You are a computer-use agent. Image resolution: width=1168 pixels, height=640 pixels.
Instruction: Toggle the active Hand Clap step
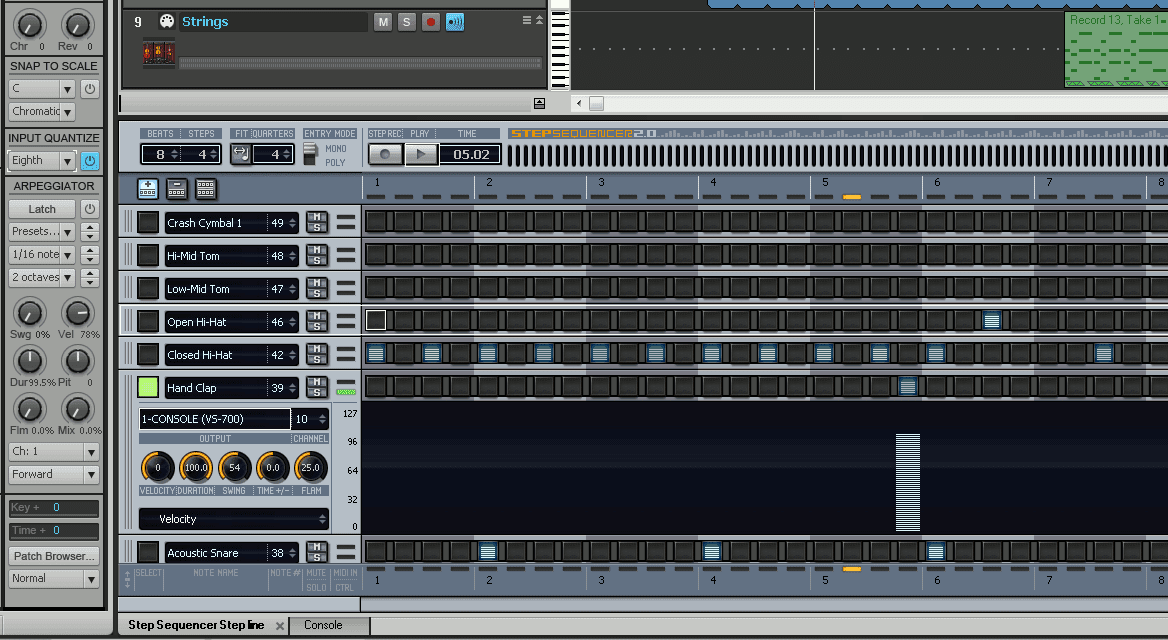pos(907,386)
